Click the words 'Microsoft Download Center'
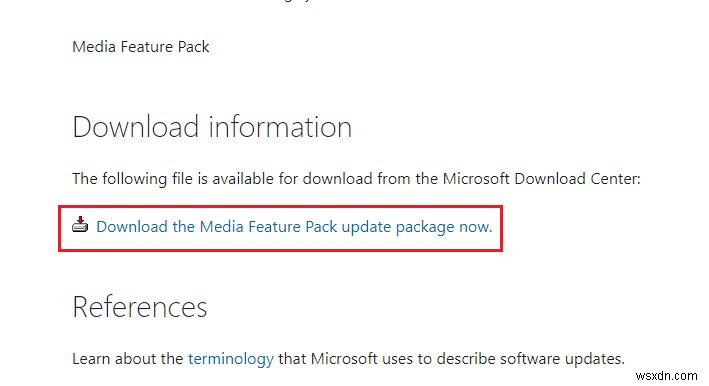Image resolution: width=709 pixels, height=386 pixels. [x=539, y=179]
